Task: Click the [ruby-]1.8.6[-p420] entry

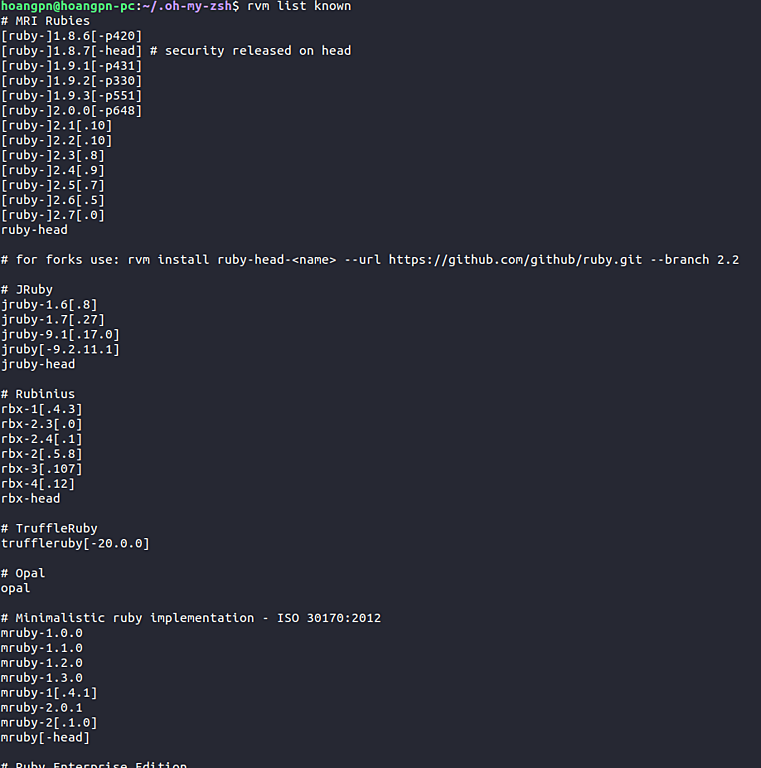Action: (71, 36)
